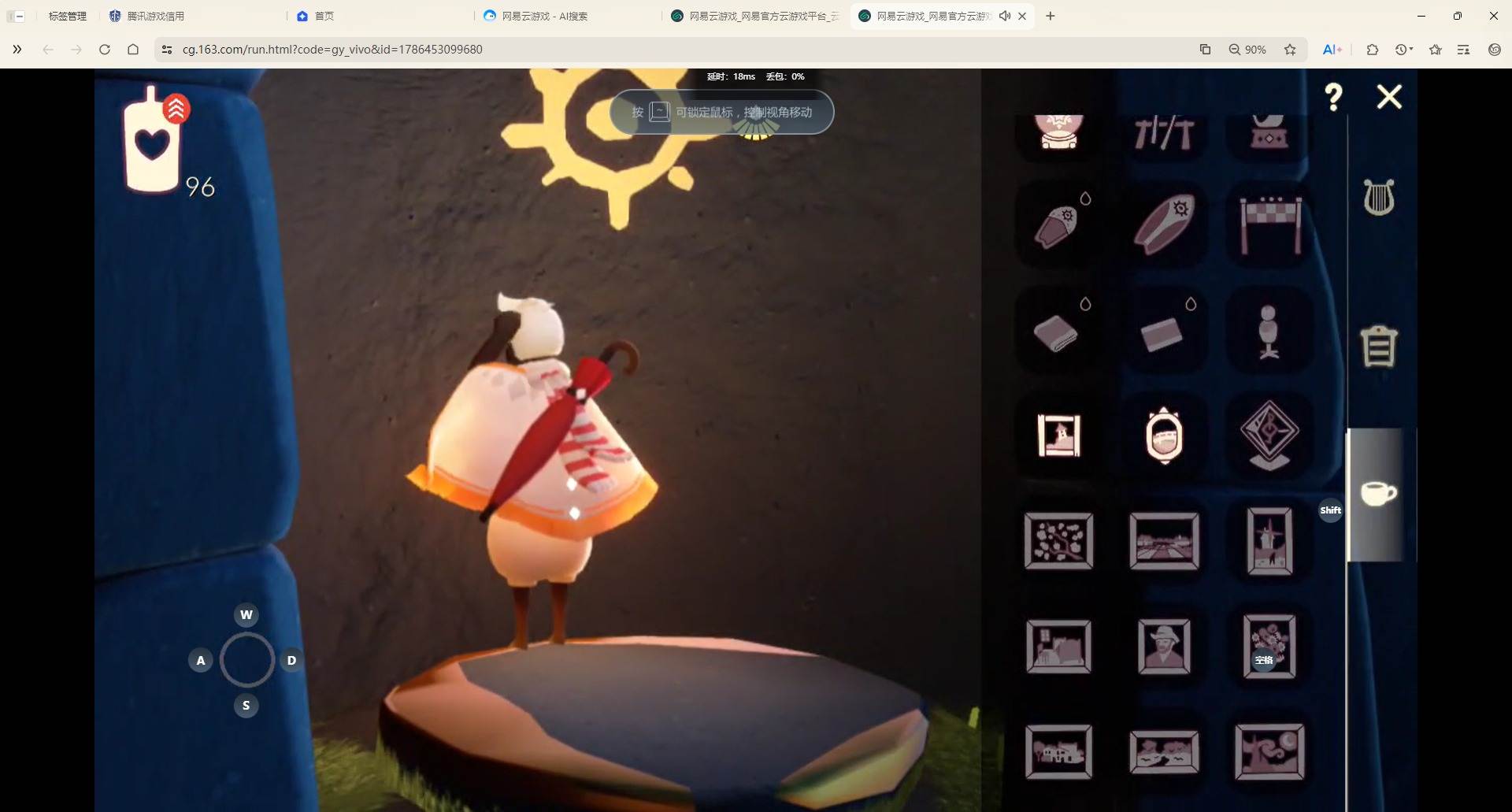The height and width of the screenshot is (812, 1512).
Task: Open 标签管理 tab manager
Action: (68, 16)
